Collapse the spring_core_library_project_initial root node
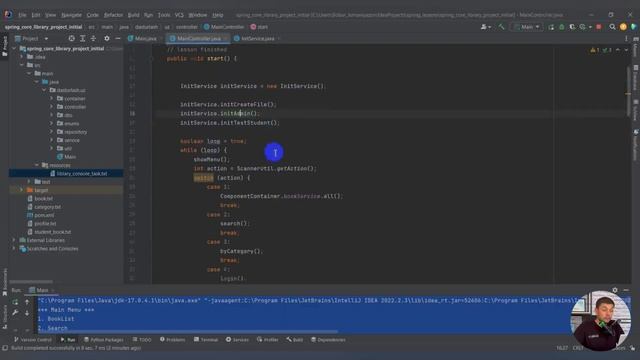This screenshot has height=360, width=640. [15, 49]
